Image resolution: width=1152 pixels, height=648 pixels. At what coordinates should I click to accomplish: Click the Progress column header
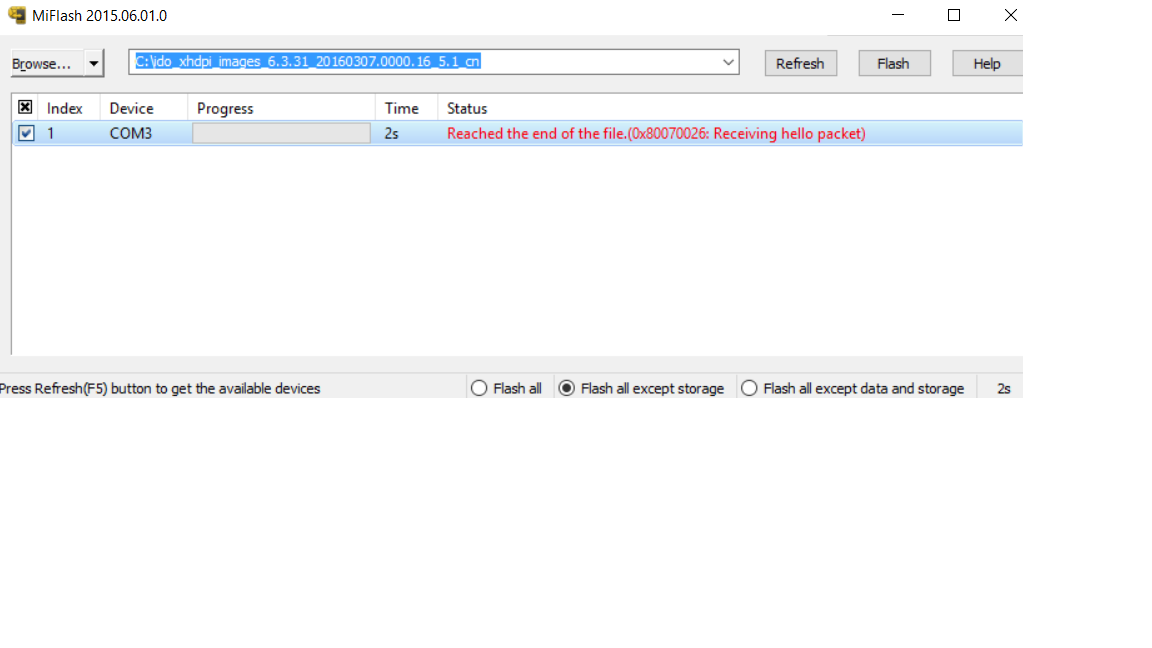click(x=281, y=108)
